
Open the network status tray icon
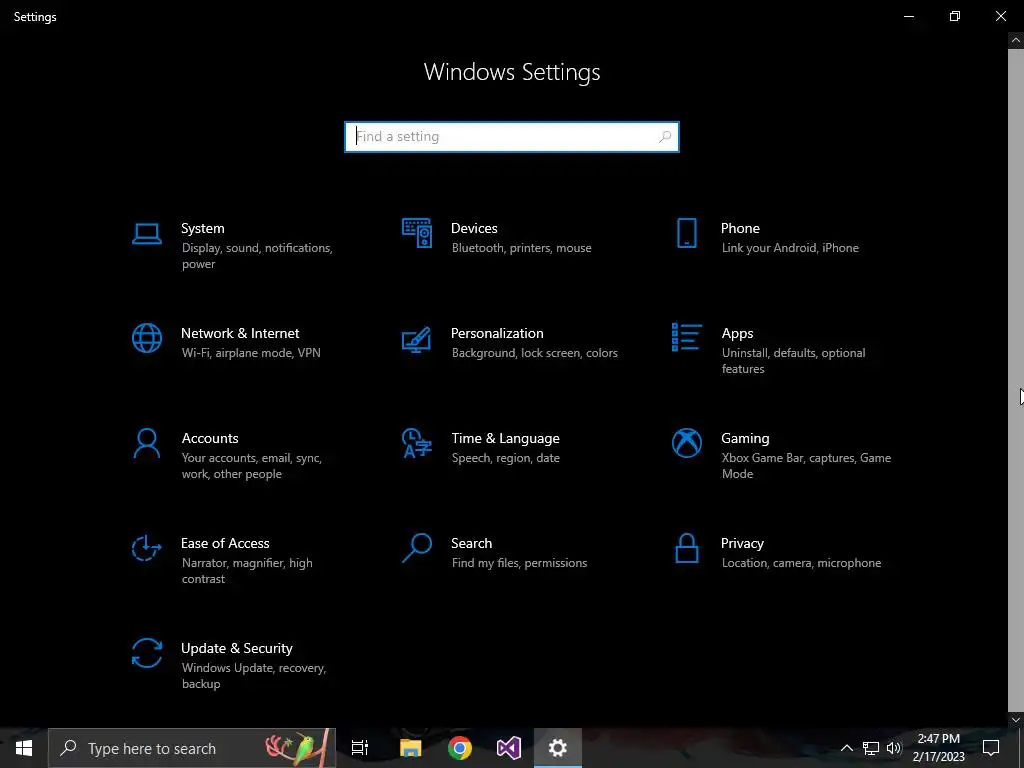click(x=871, y=748)
